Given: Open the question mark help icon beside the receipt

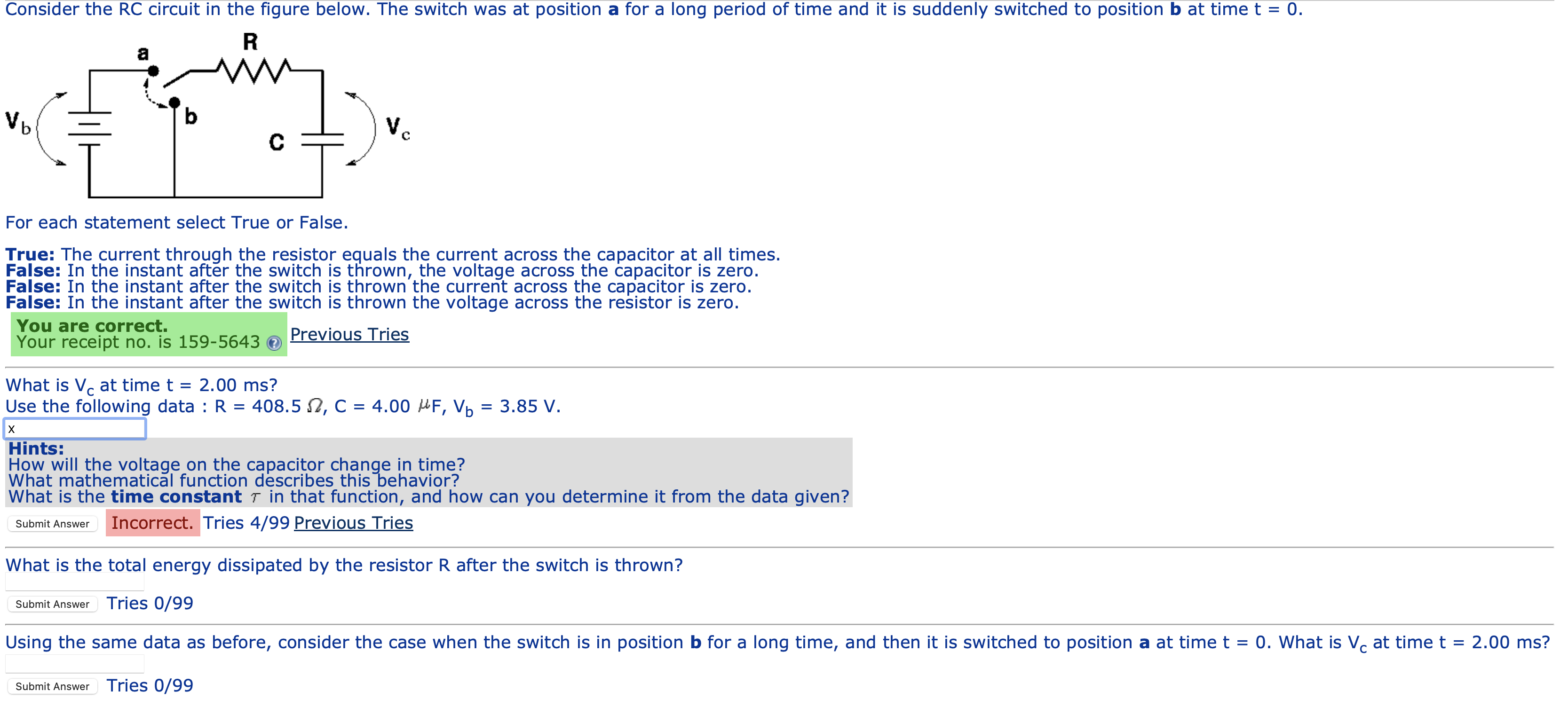Looking at the screenshot, I should [x=275, y=344].
